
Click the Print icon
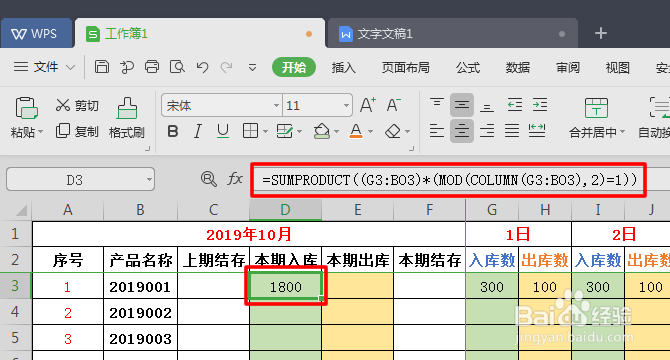click(152, 67)
